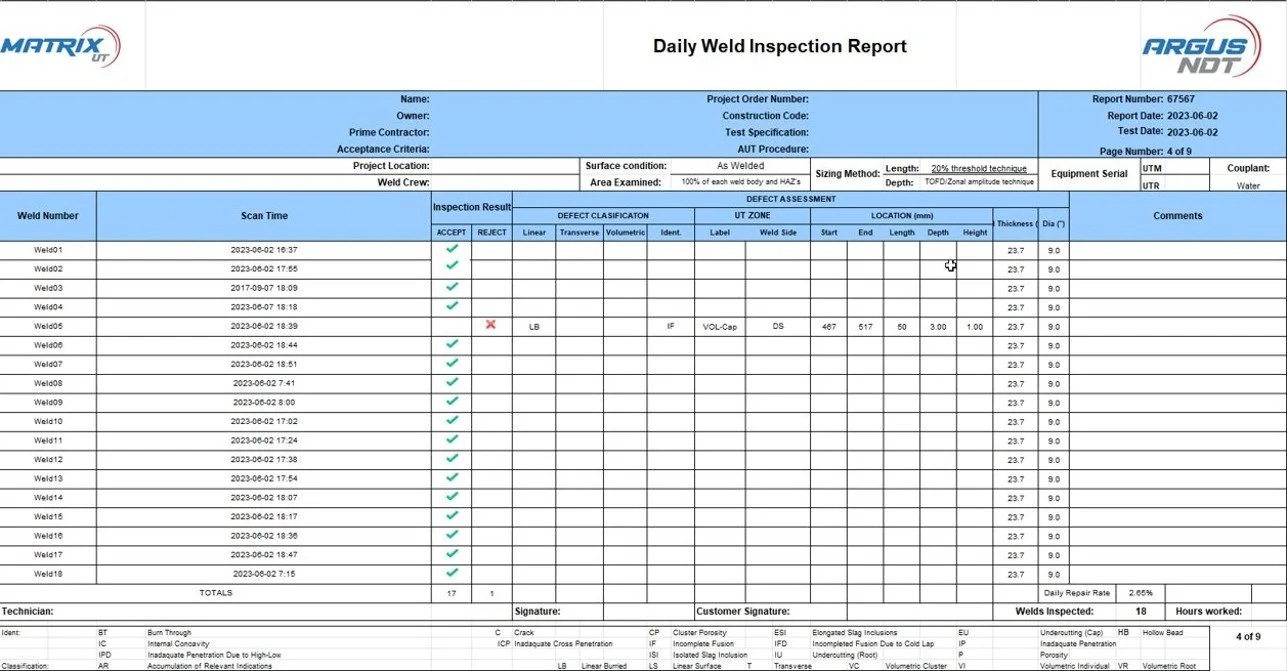Click the IF ident cell in Weld05 row
1287x671 pixels.
coord(670,326)
